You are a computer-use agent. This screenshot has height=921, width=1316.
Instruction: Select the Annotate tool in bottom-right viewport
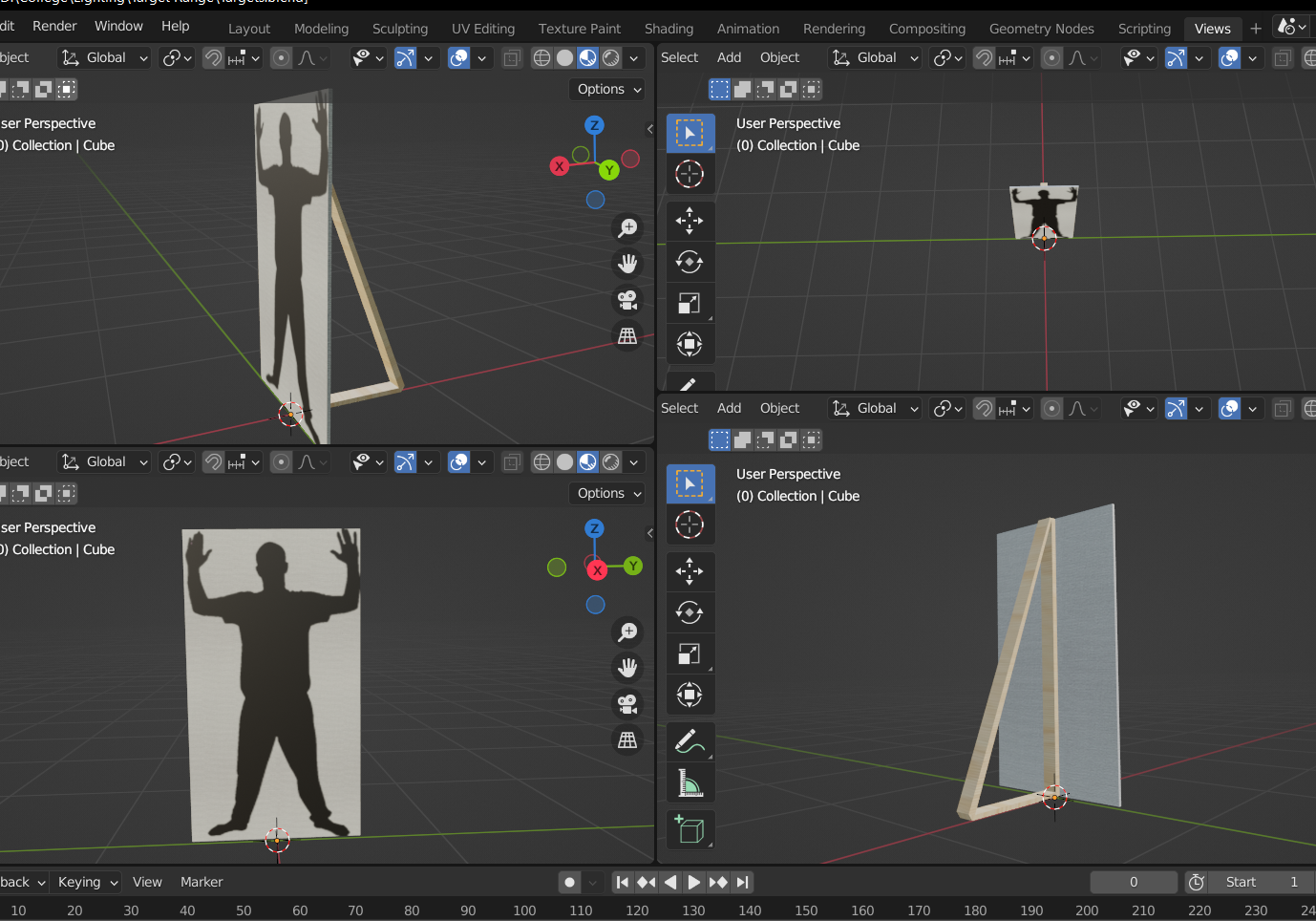[690, 741]
